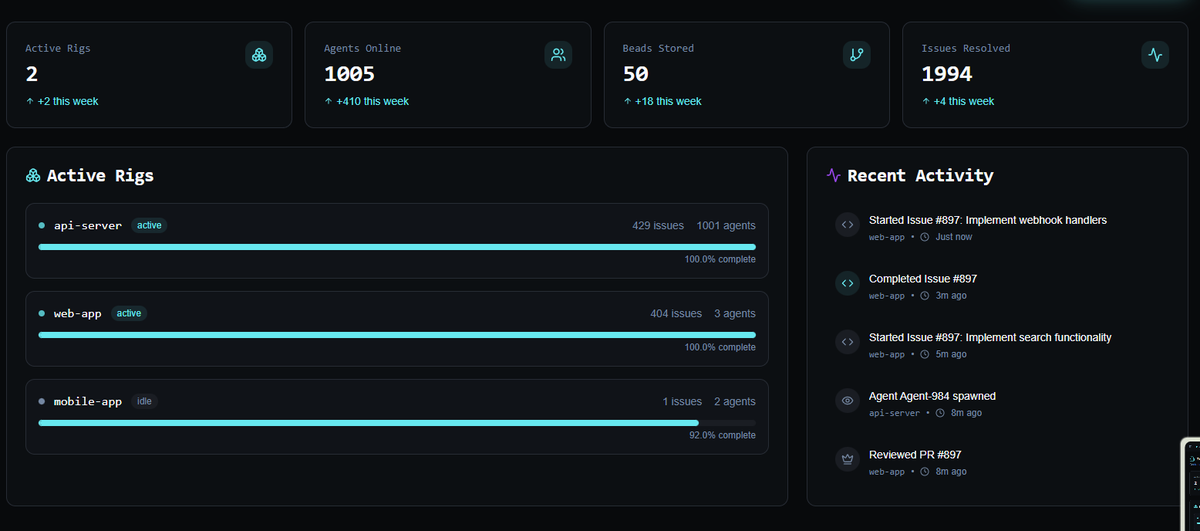The image size is (1200, 531).
Task: Click the idle badge on mobile-app
Action: pyautogui.click(x=144, y=401)
